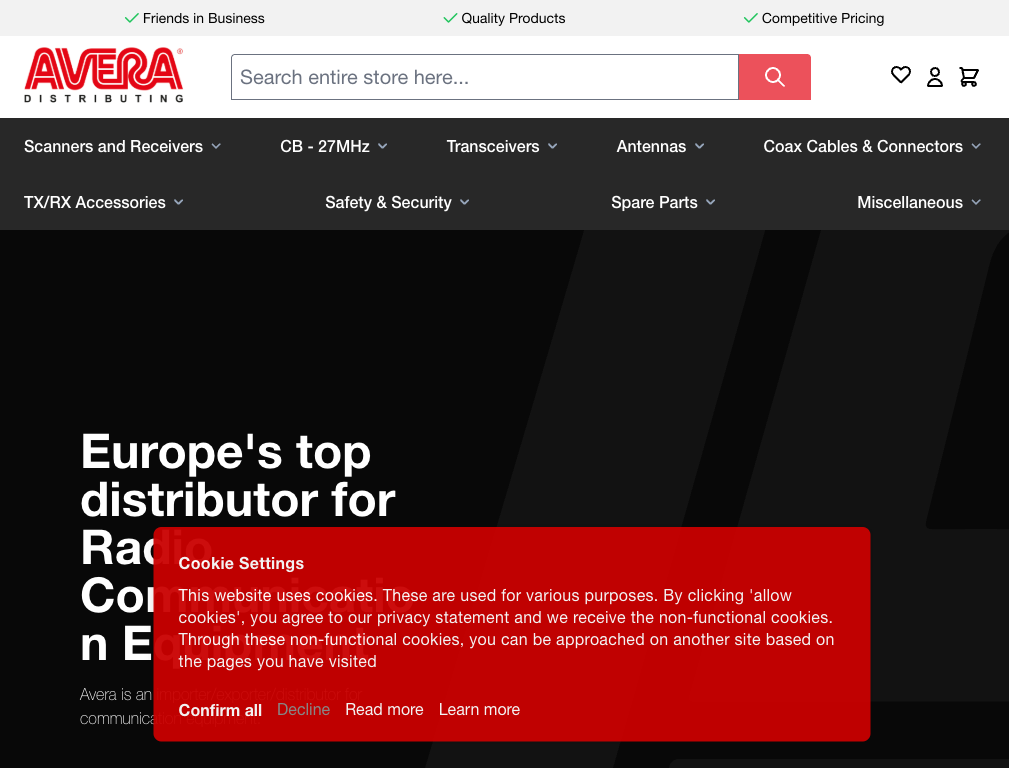Expand the Transceivers dropdown chevron

[553, 146]
